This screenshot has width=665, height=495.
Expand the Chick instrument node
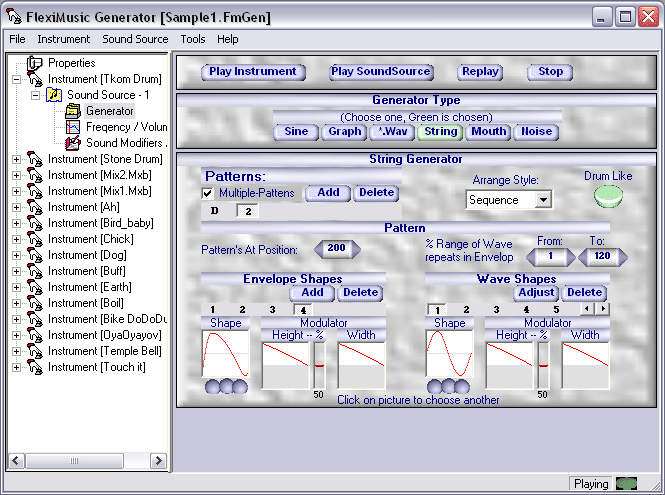[x=16, y=239]
